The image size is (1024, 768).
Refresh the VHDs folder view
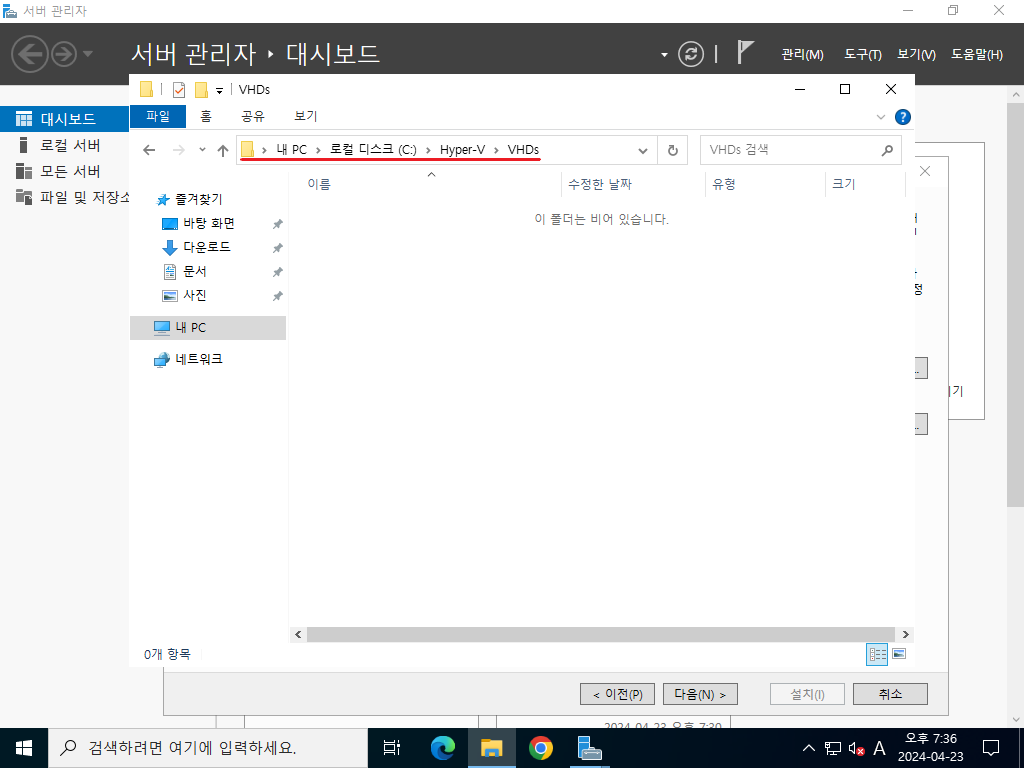tap(673, 151)
